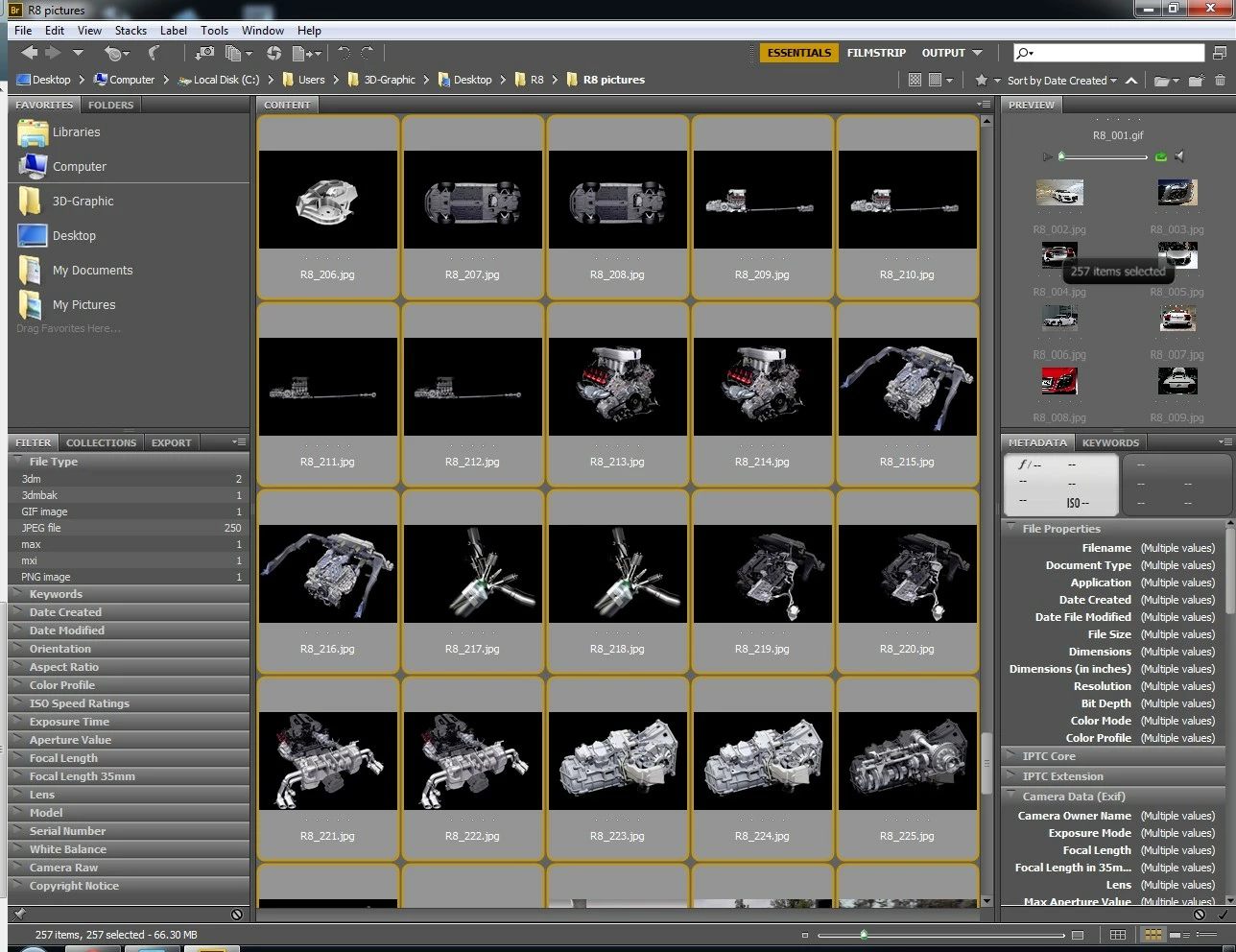Toggle ascending sort order arrow

[1131, 81]
